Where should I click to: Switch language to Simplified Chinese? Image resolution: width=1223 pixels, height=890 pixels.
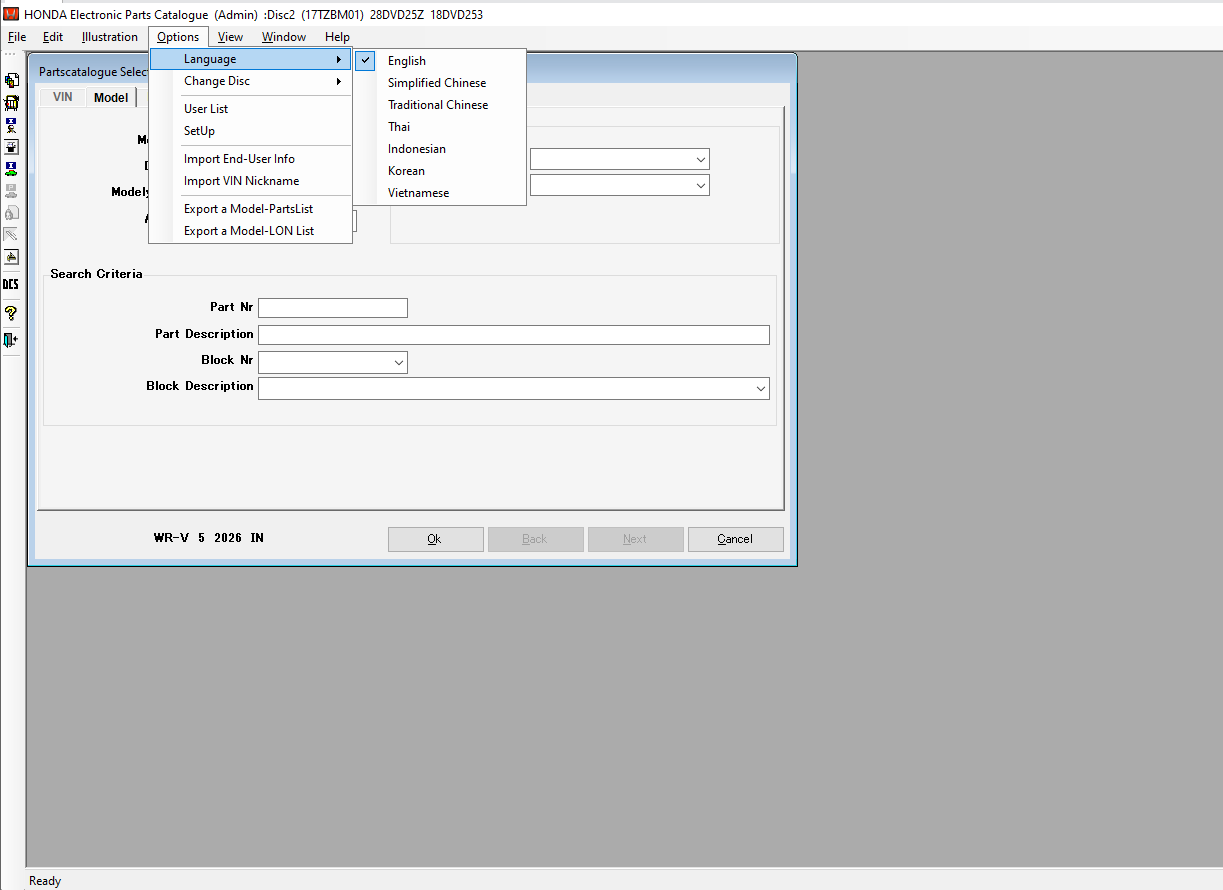point(439,83)
